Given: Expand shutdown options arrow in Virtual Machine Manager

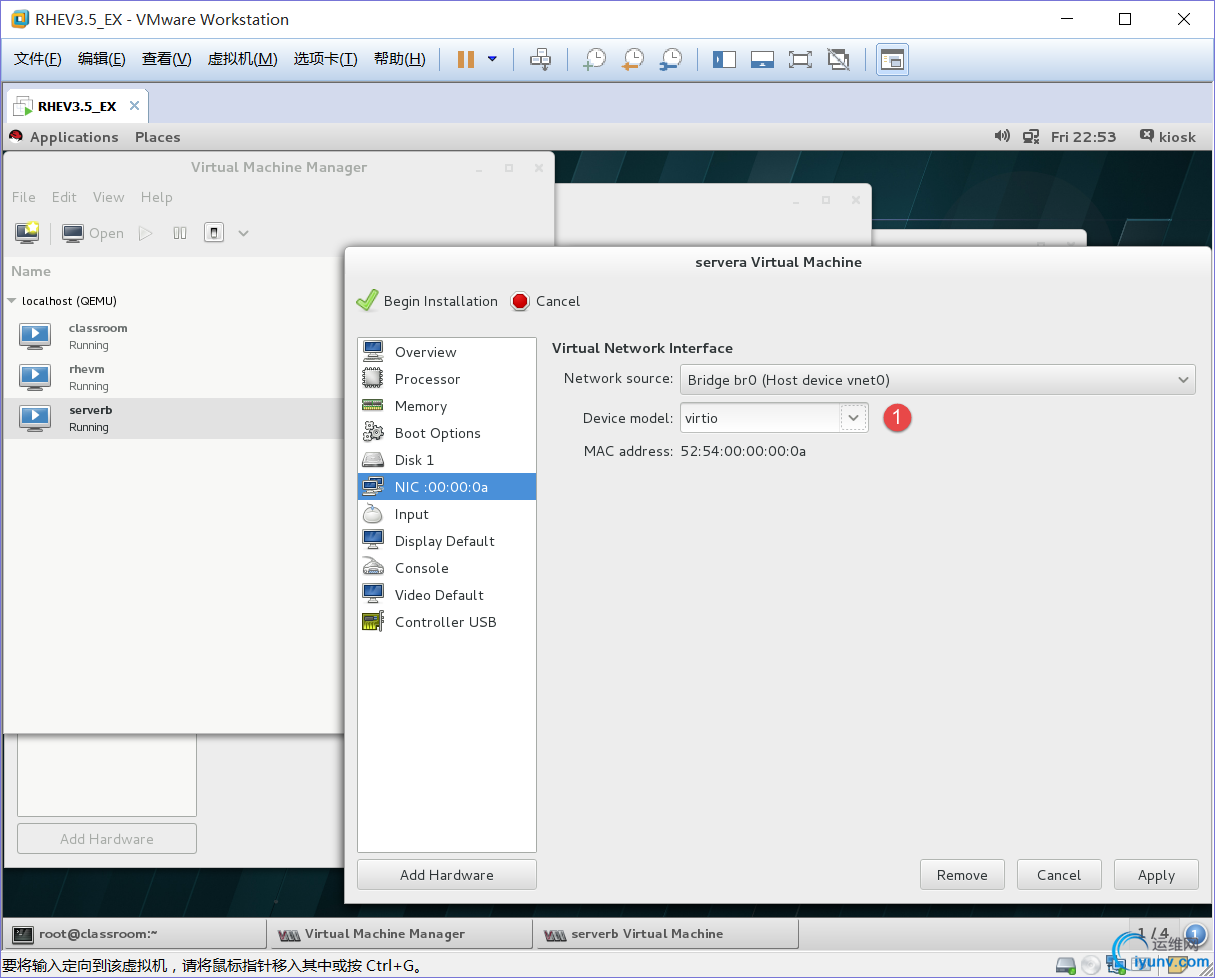Looking at the screenshot, I should point(243,233).
